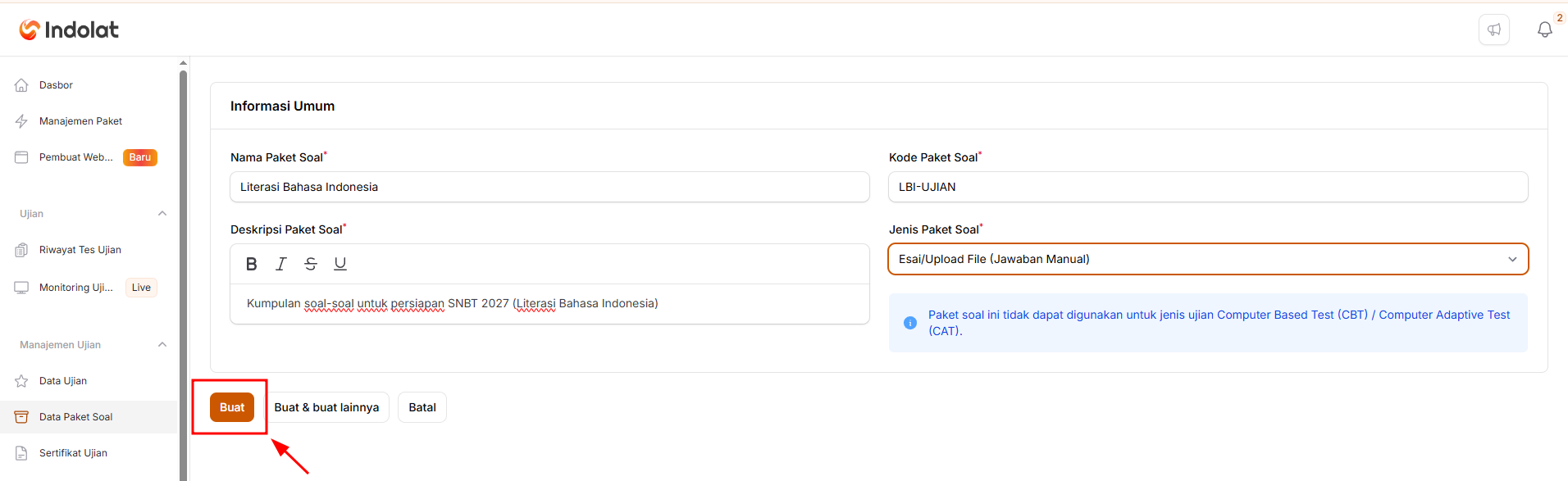Open Riwayat Tes Ujian in sidebar
The image size is (1568, 481).
(80, 250)
